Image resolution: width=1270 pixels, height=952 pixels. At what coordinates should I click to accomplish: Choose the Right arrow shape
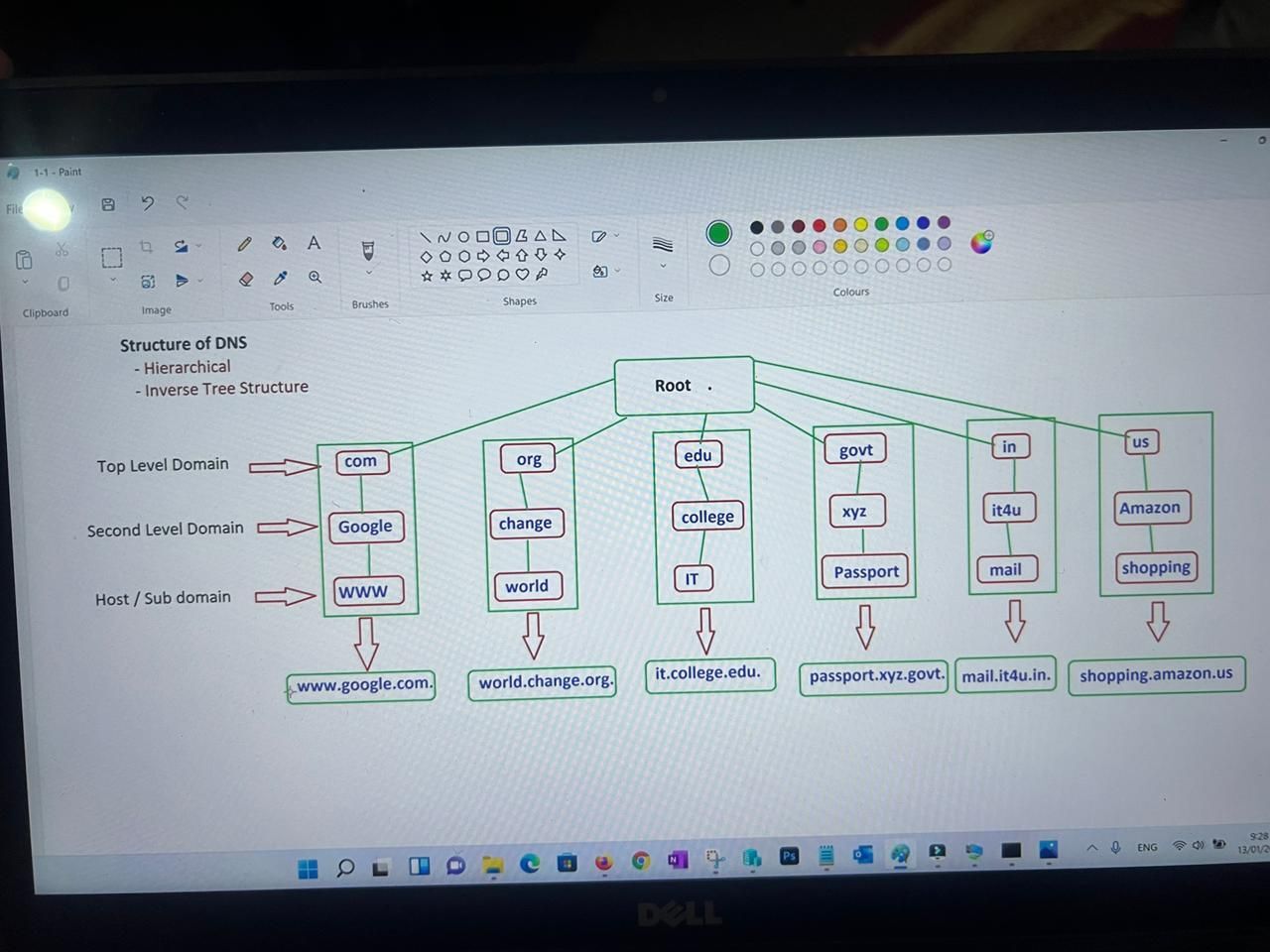(483, 256)
